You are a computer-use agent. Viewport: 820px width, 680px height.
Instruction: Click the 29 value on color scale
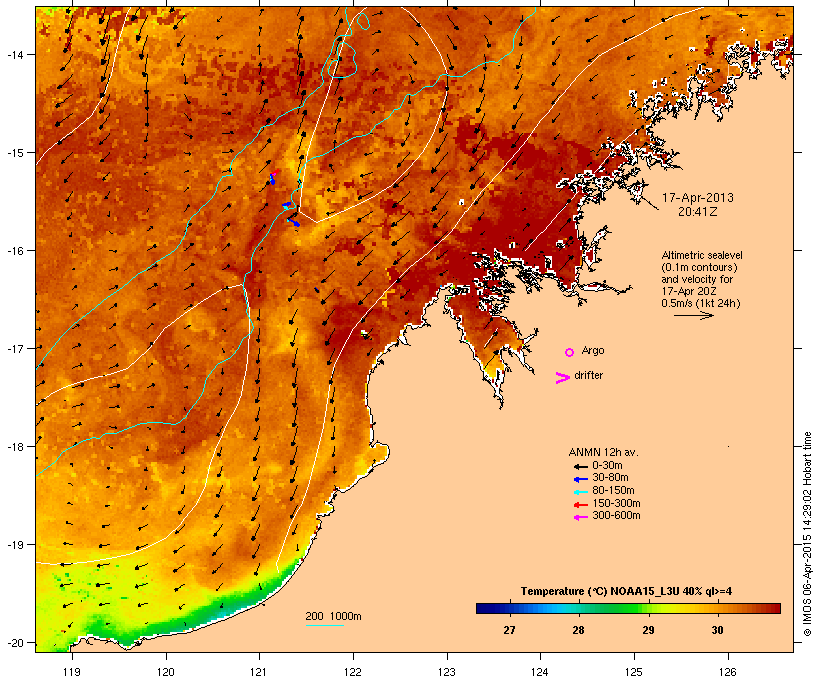pos(648,630)
